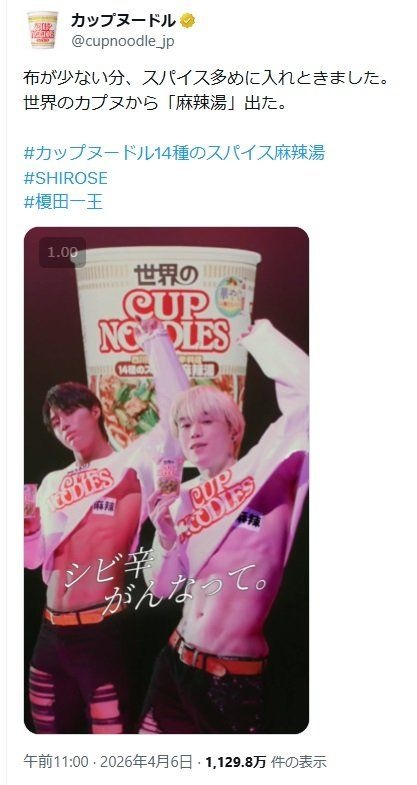Screen dimensions: 417x785
Task: Open the @cupnoodle_jp handle
Action: coord(123,41)
